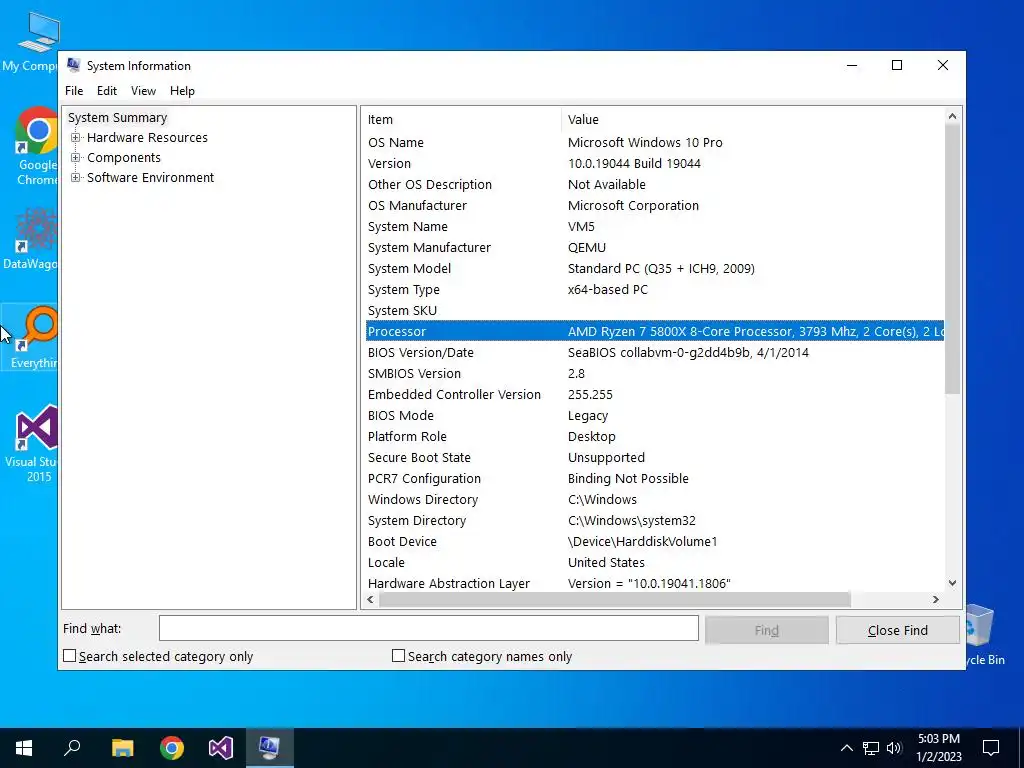Launch Chrome from the taskbar
The image size is (1024, 768).
[172, 748]
